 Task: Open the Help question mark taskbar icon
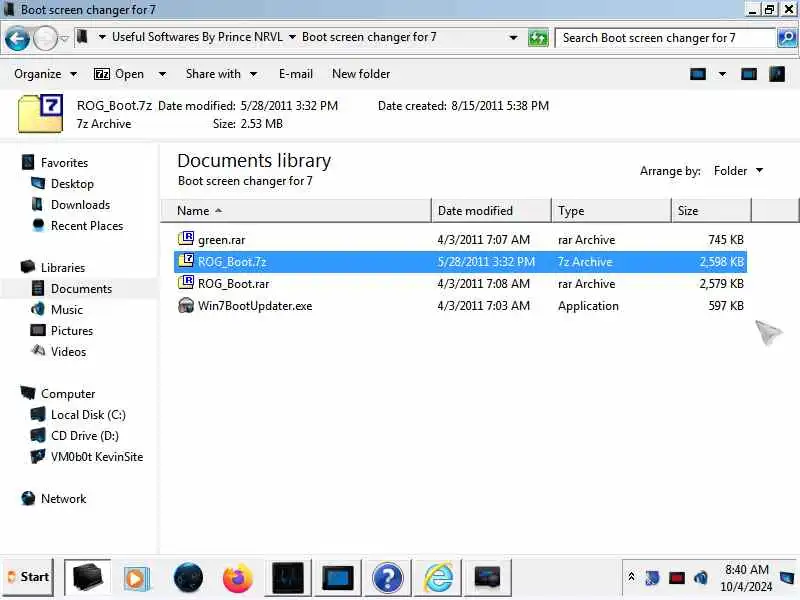click(388, 578)
